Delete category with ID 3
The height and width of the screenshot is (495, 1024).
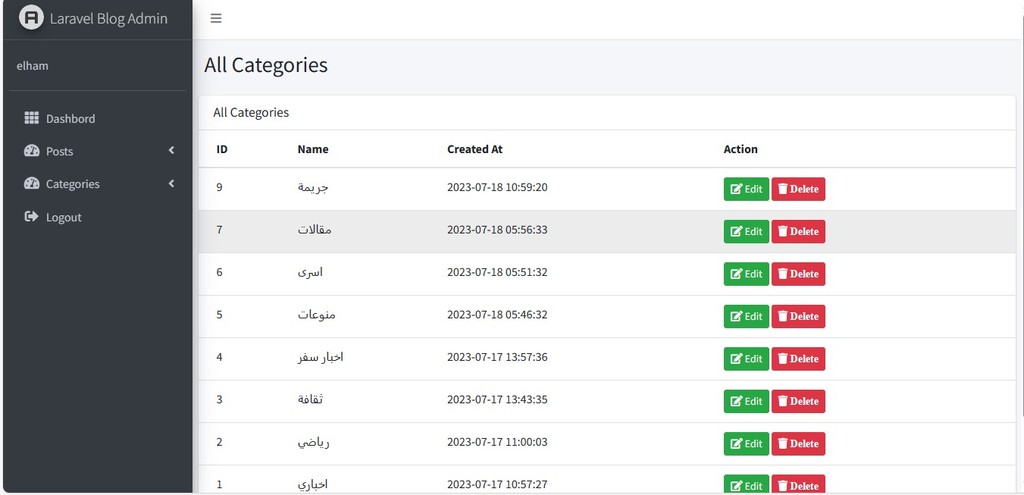click(x=798, y=401)
